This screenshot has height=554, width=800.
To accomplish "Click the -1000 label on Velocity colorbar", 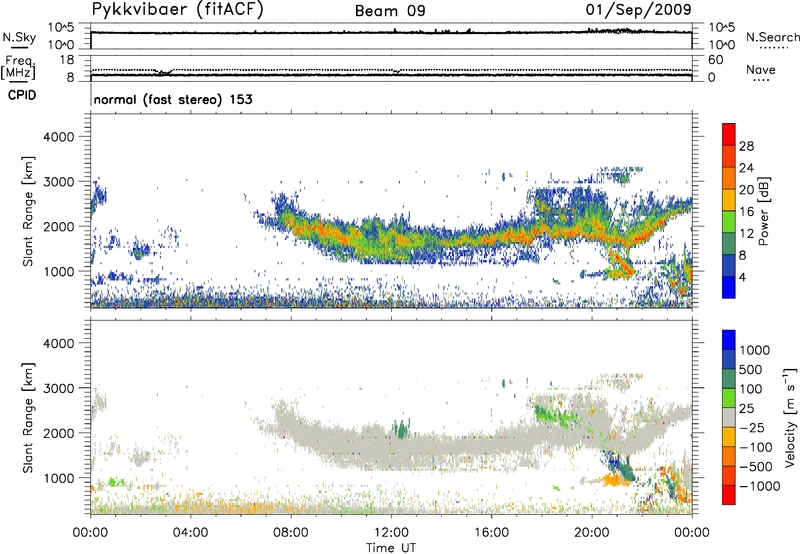I will (760, 486).
